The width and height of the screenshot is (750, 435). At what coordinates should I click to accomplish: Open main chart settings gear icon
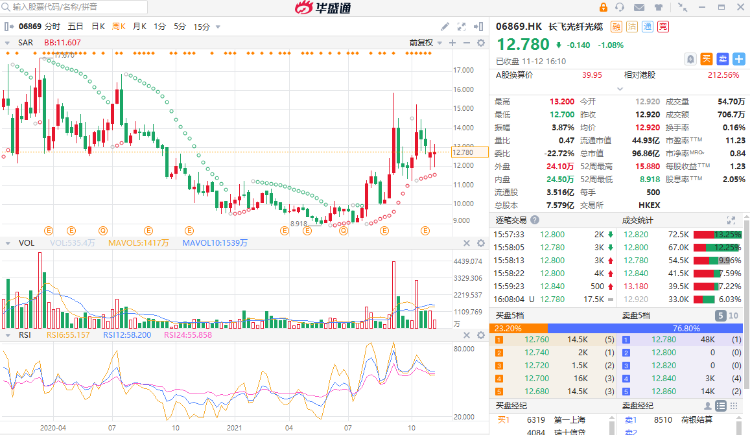[x=481, y=43]
